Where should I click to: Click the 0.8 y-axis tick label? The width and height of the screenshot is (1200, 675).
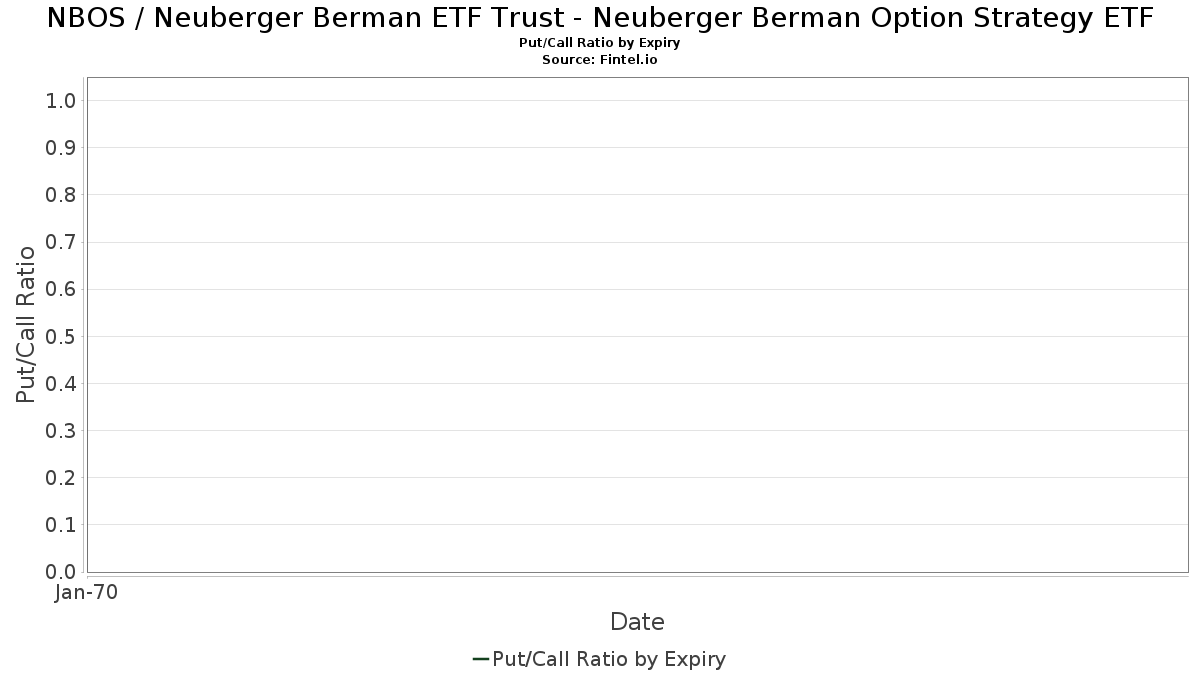tap(61, 194)
